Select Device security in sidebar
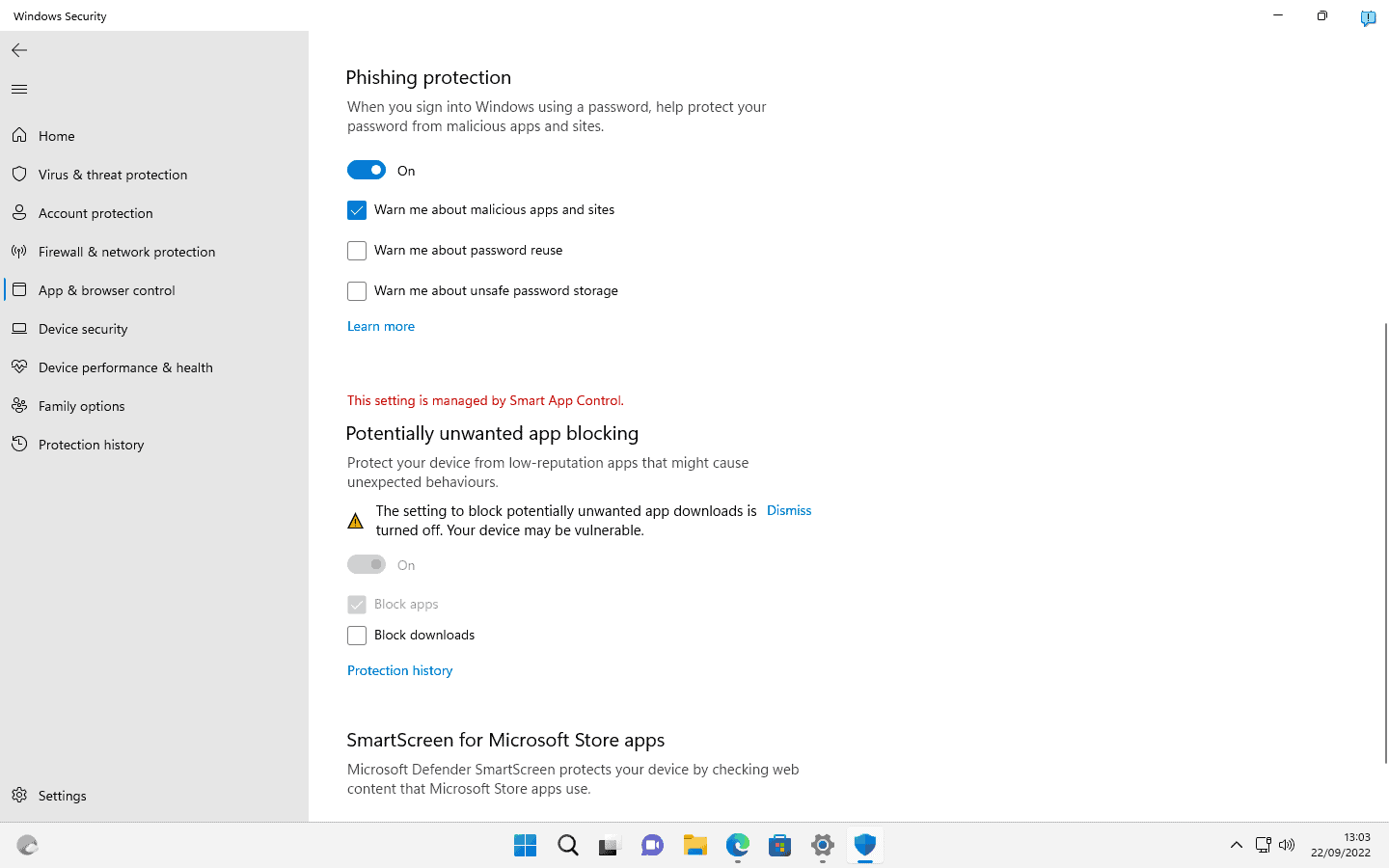 point(83,329)
